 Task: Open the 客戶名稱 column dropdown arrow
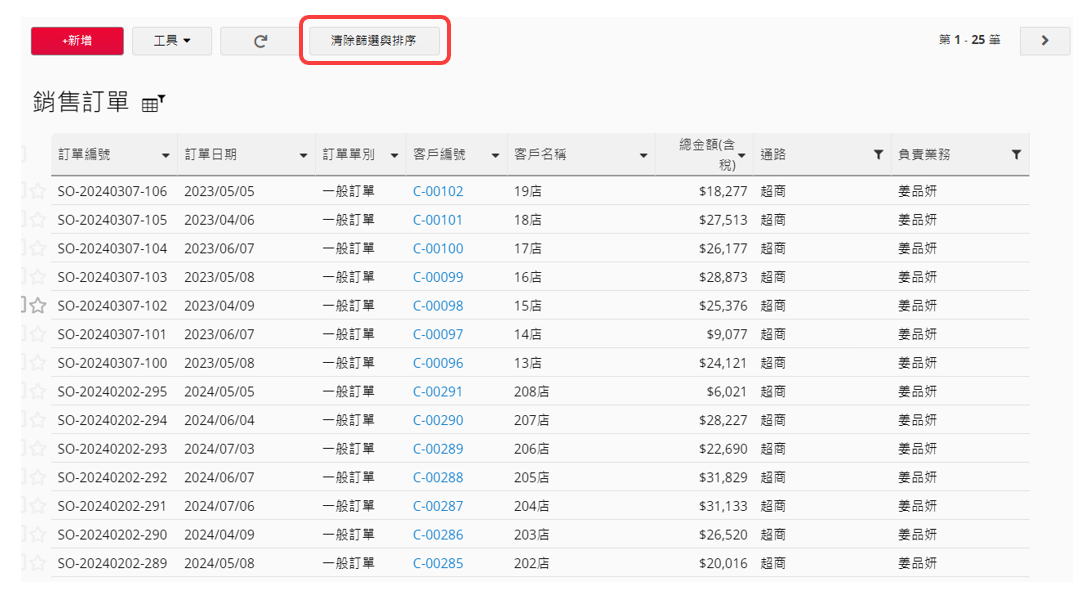point(643,156)
